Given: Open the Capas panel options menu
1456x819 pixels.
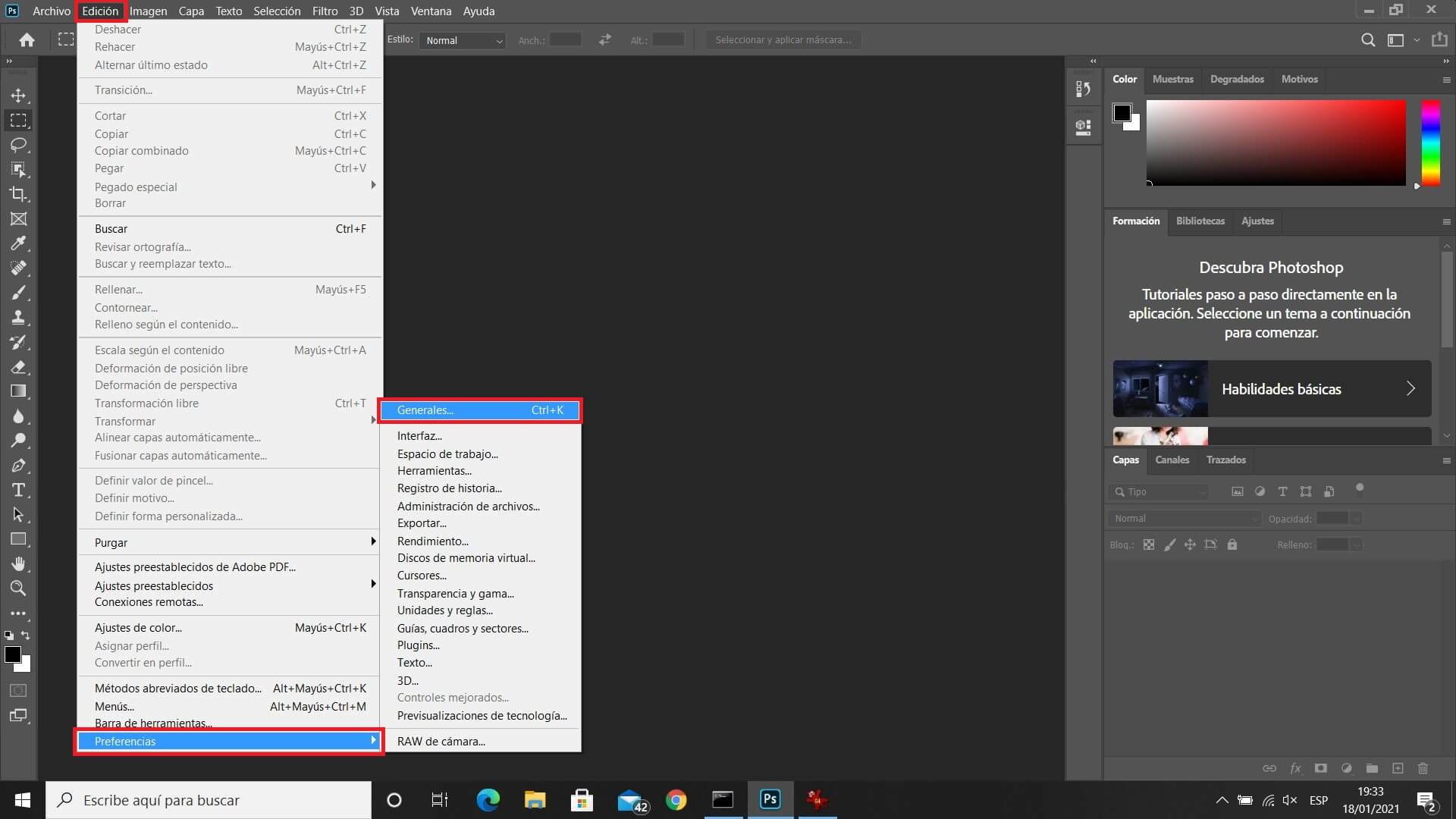Looking at the screenshot, I should coord(1446,460).
